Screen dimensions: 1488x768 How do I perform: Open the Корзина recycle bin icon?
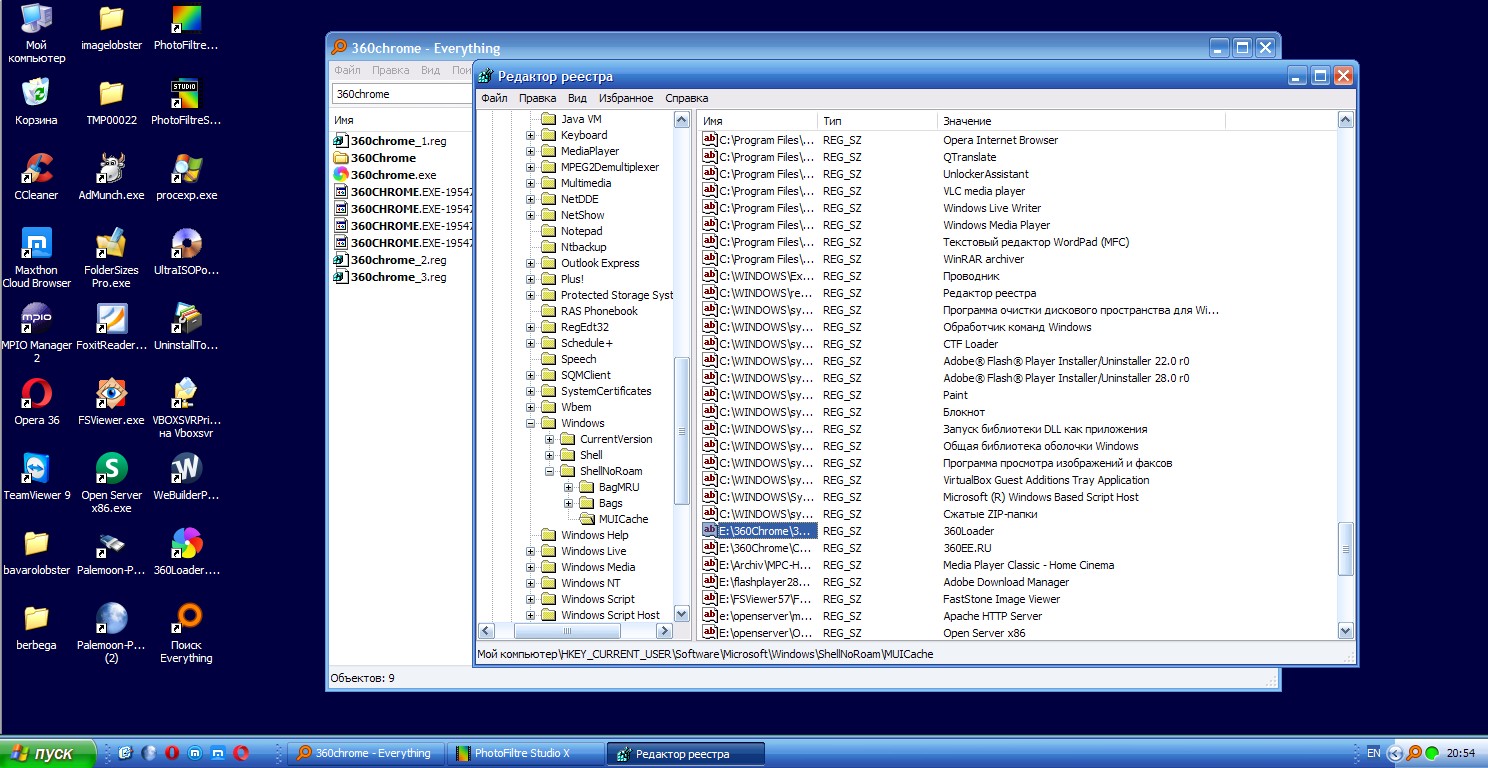point(36,101)
